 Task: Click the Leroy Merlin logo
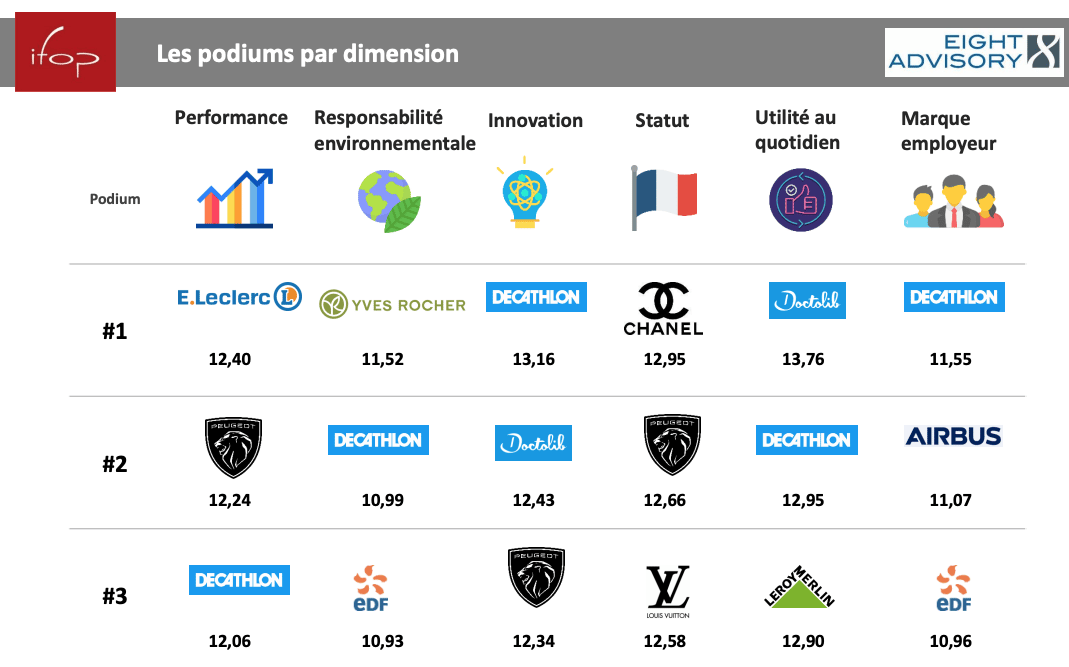pyautogui.click(x=799, y=587)
